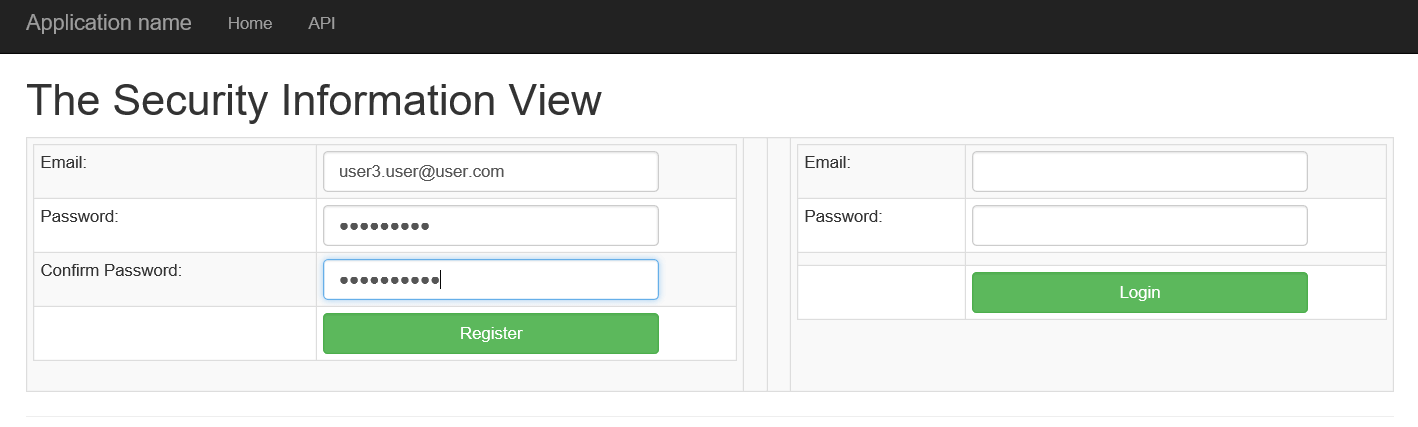Image resolution: width=1418 pixels, height=427 pixels.
Task: Go to the API navigation item
Action: coord(322,23)
